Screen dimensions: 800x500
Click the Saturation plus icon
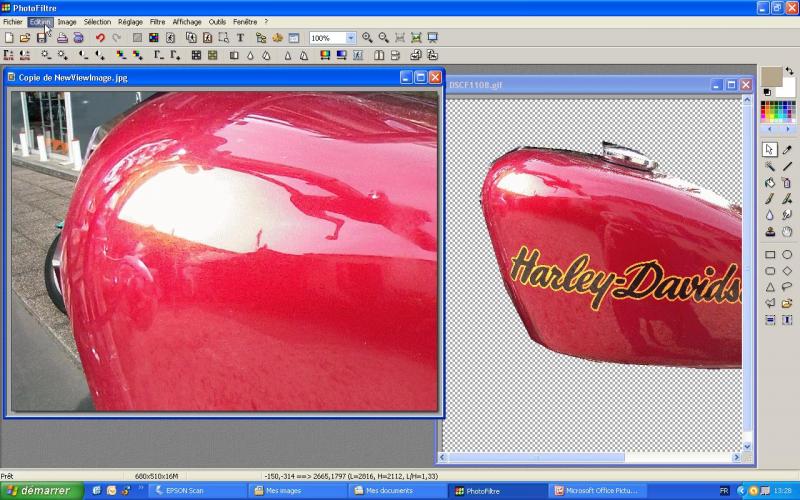click(137, 55)
